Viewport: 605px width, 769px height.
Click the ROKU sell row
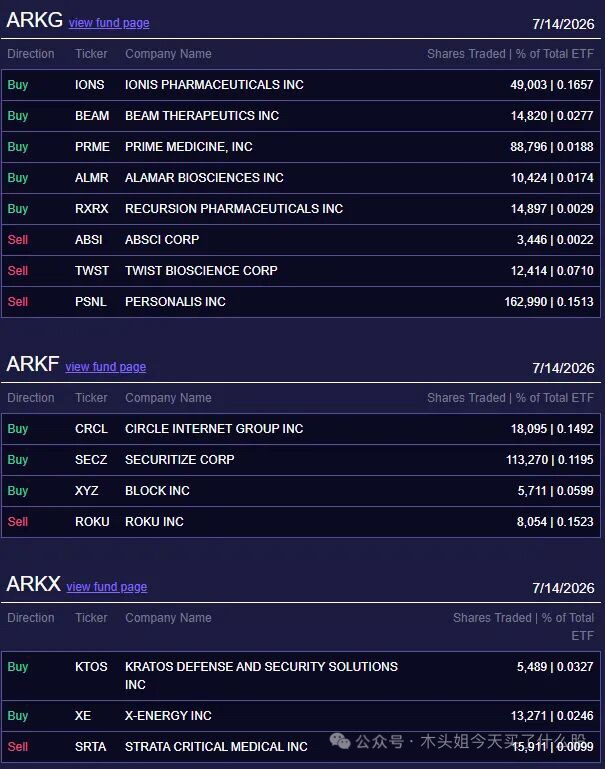pyautogui.click(x=301, y=522)
